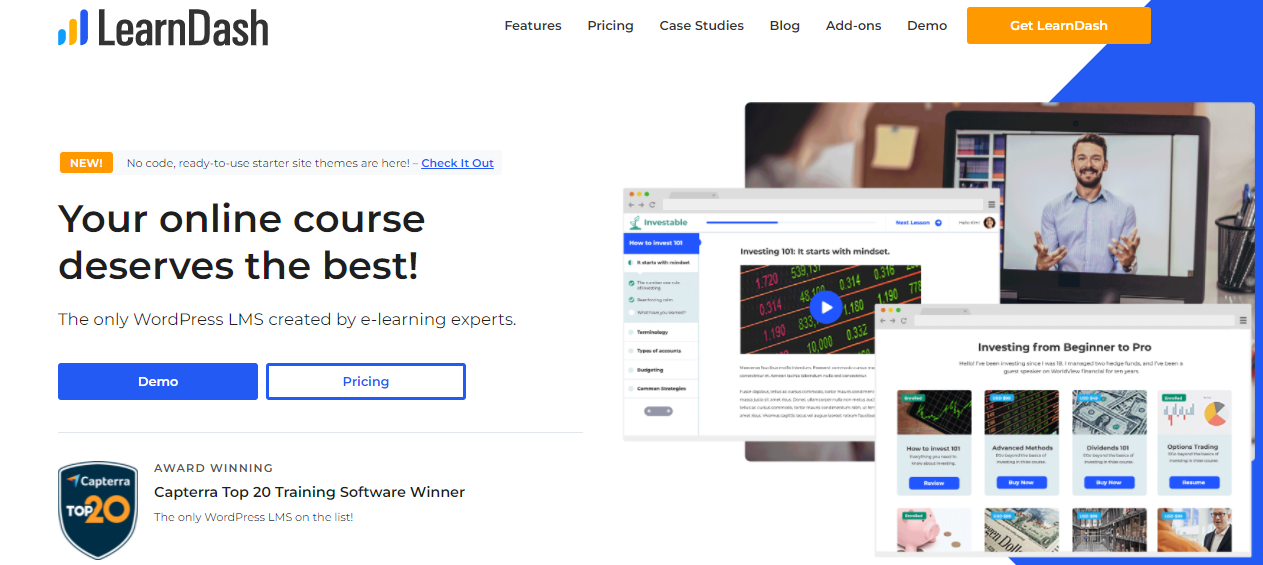Open the hamburger menu in the Investable window
The width and height of the screenshot is (1263, 565).
pyautogui.click(x=991, y=204)
